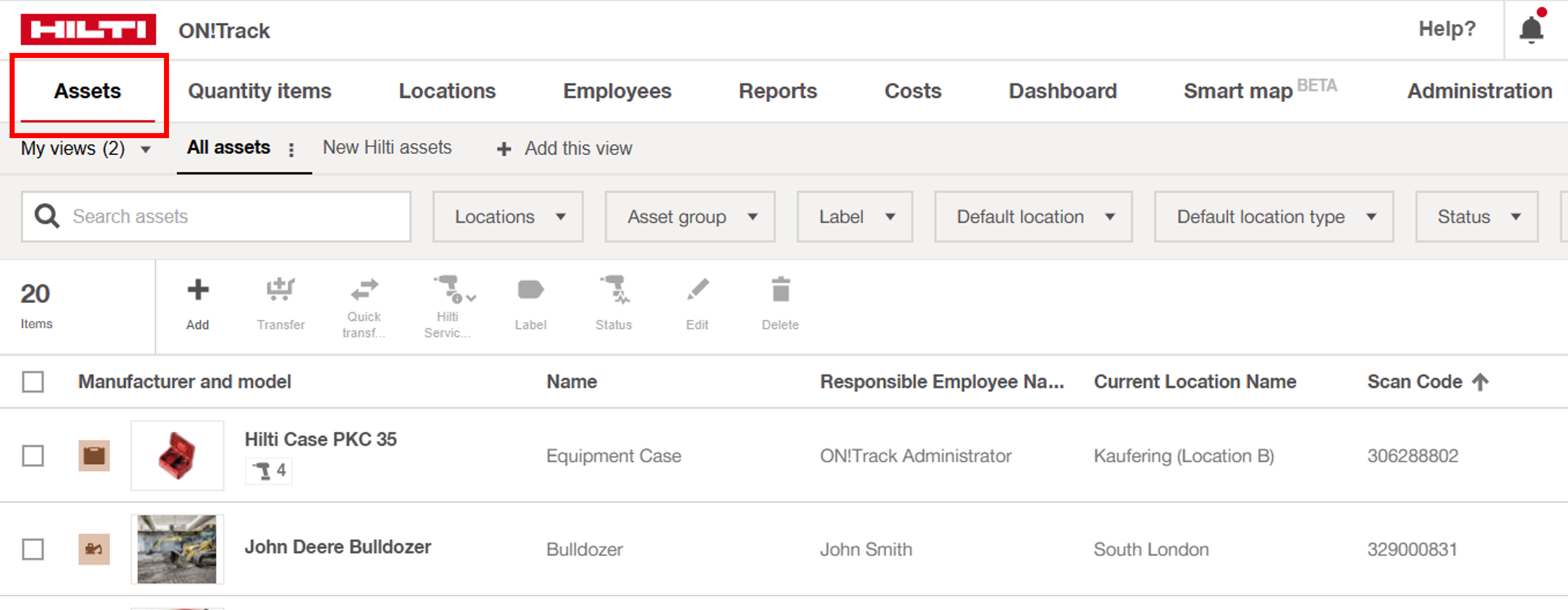Click the Help? link
This screenshot has height=610, width=1568.
[1447, 29]
